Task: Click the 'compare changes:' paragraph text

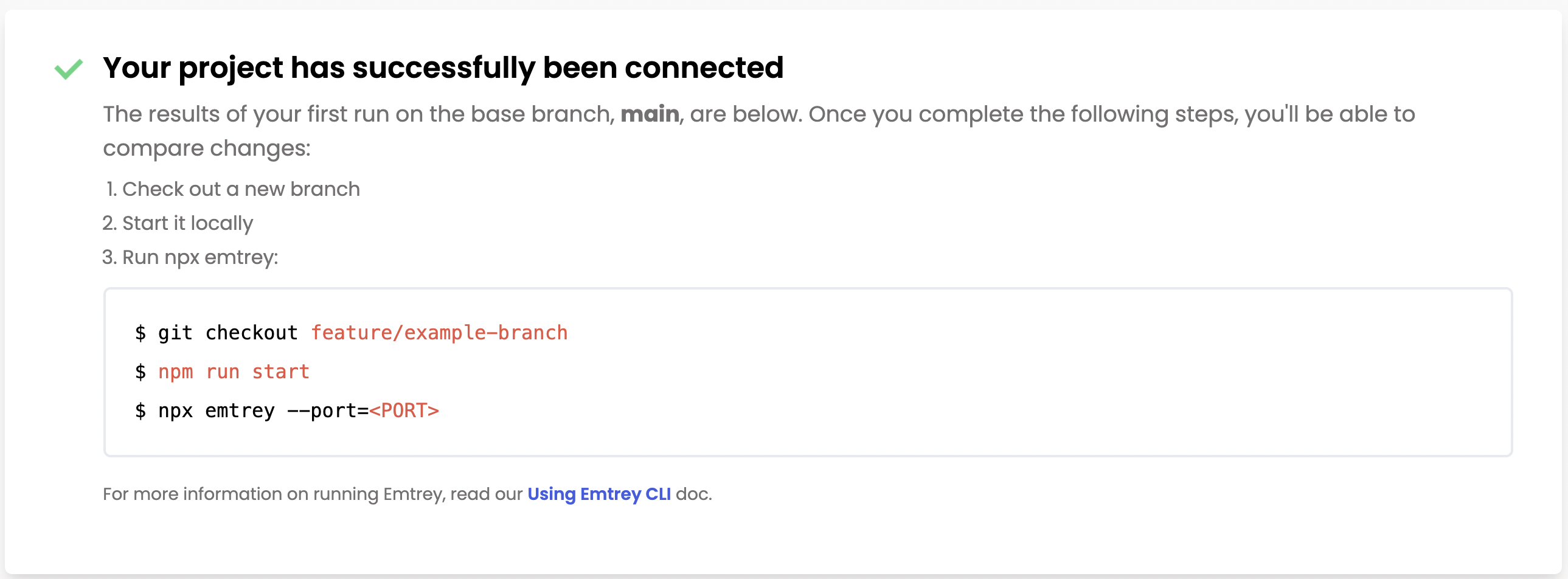Action: click(207, 148)
